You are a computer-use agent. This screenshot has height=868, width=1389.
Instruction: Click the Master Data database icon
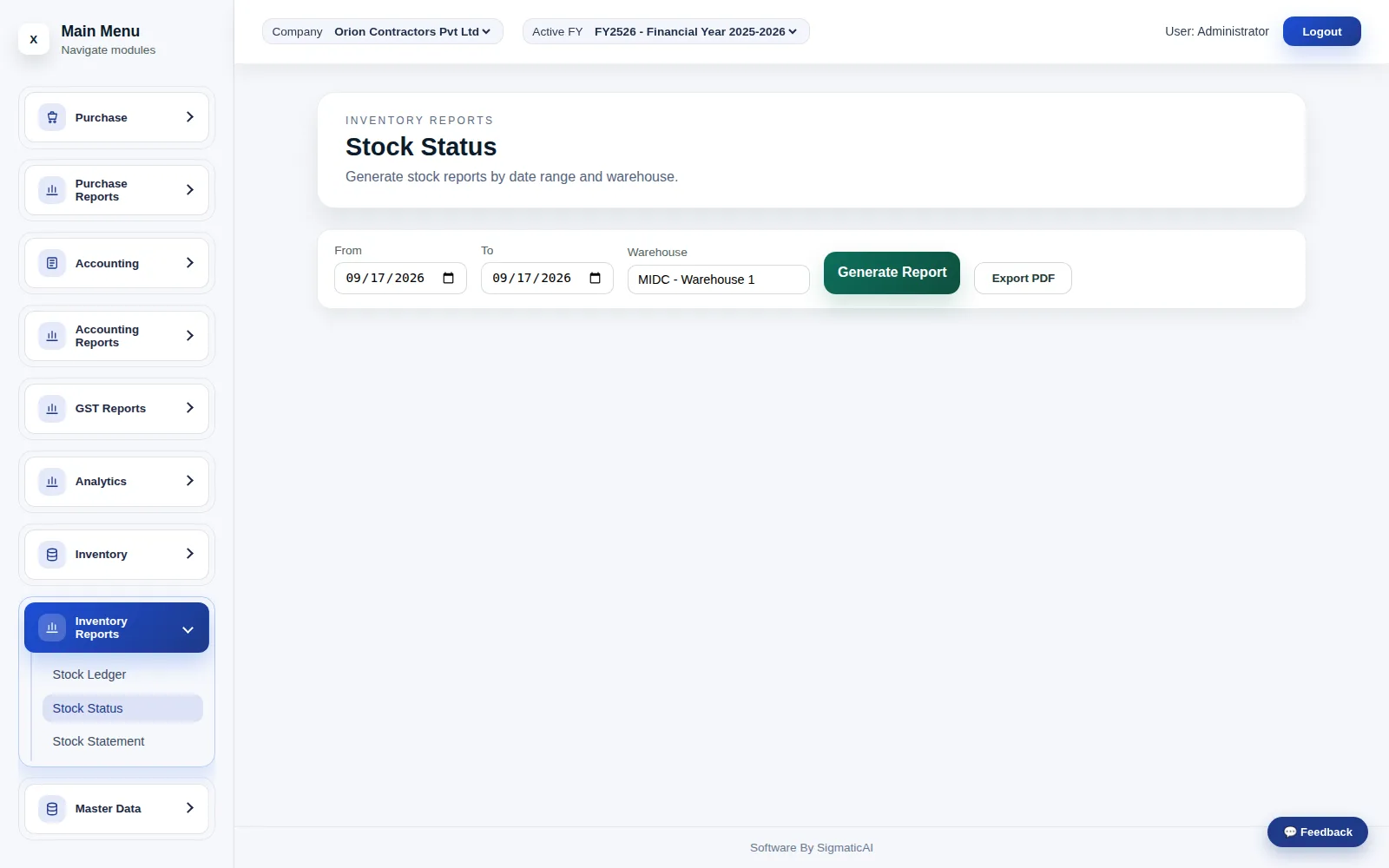click(52, 808)
